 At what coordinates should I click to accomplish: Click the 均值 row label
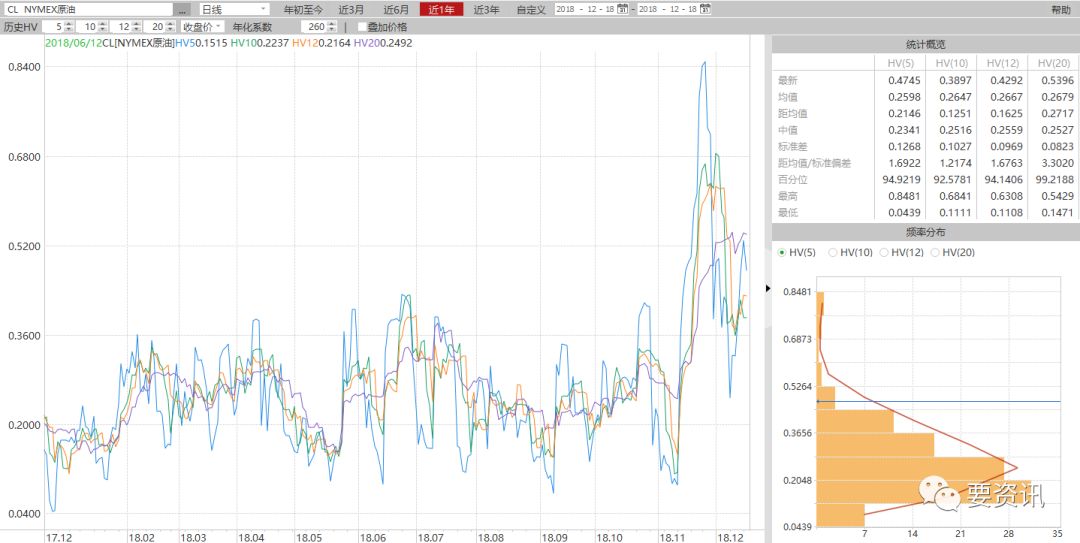[x=787, y=97]
